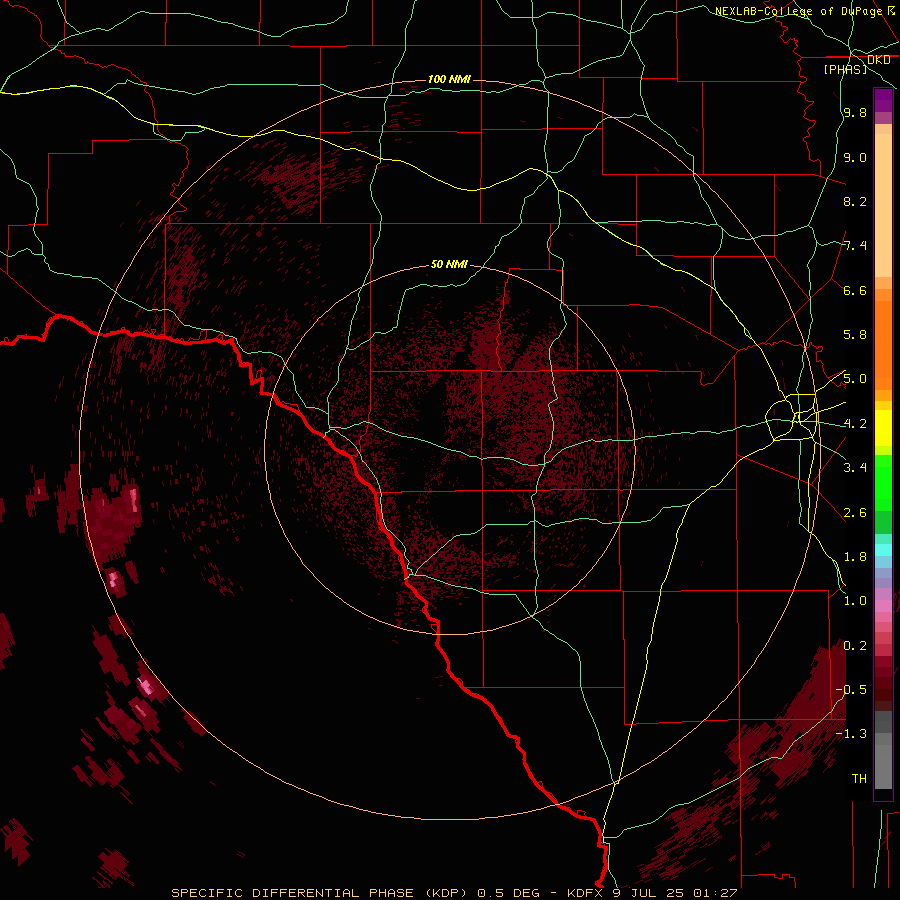Click the 1.8 scale value

pos(855,557)
